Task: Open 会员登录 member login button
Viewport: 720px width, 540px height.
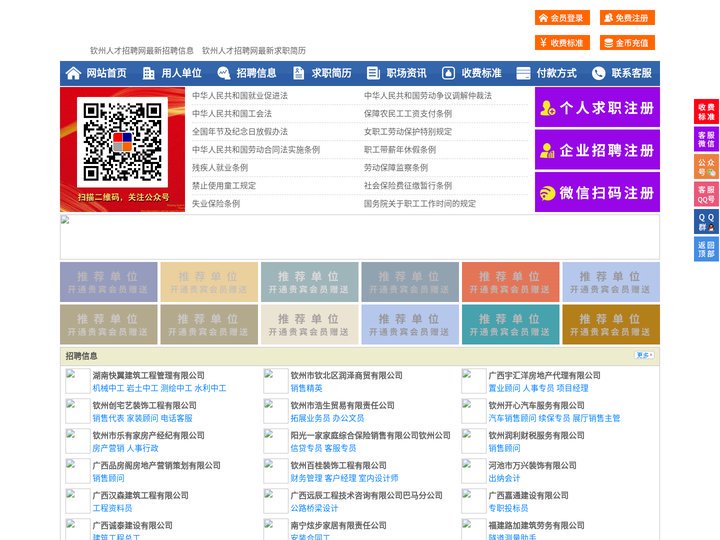Action: click(x=562, y=18)
